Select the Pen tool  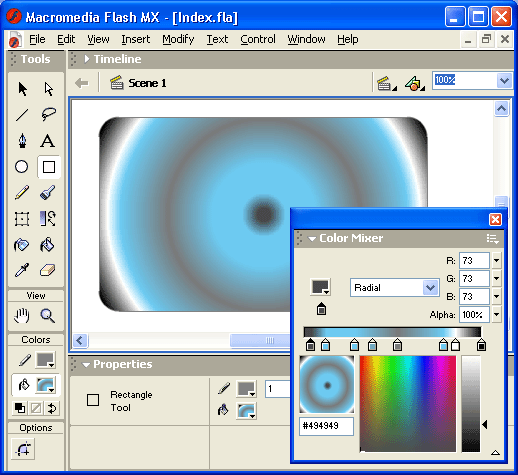[22, 140]
